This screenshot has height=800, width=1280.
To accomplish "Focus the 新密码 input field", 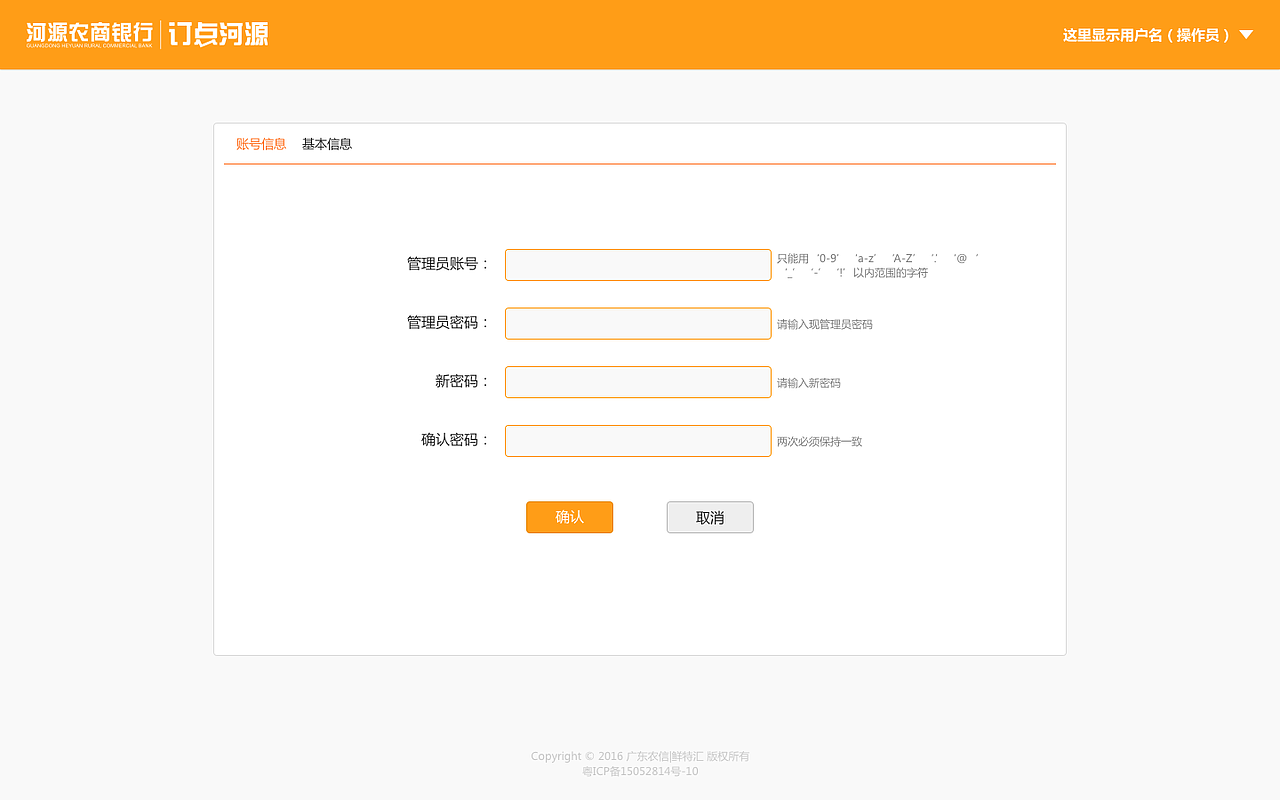I will coord(638,382).
